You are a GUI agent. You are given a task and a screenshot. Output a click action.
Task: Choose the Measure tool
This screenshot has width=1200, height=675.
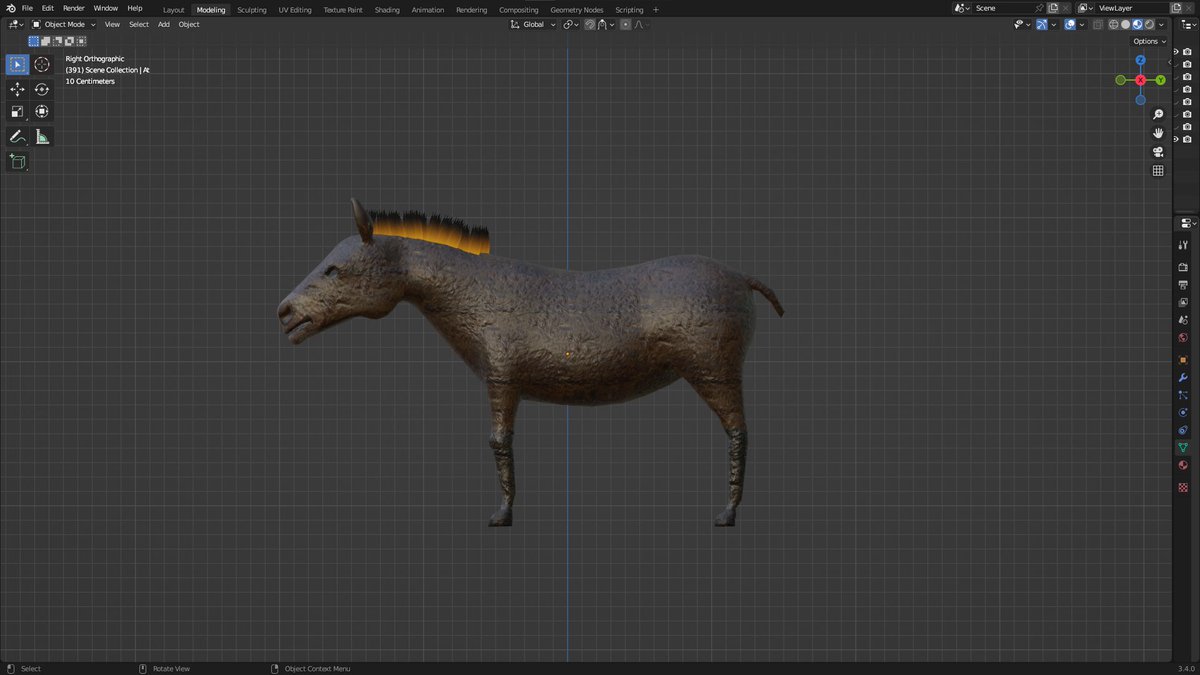coord(42,137)
